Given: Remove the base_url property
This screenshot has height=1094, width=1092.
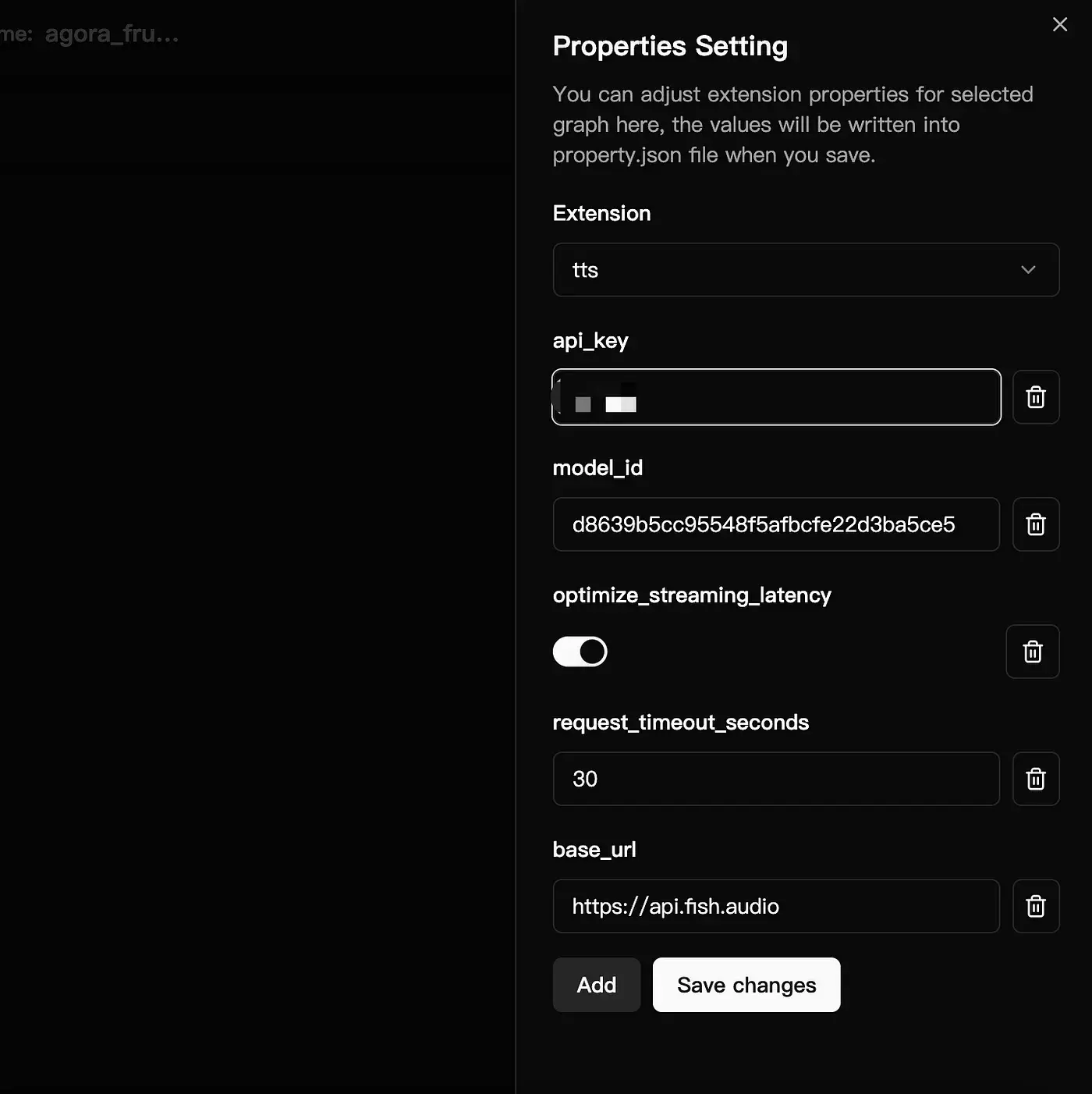Looking at the screenshot, I should point(1035,906).
